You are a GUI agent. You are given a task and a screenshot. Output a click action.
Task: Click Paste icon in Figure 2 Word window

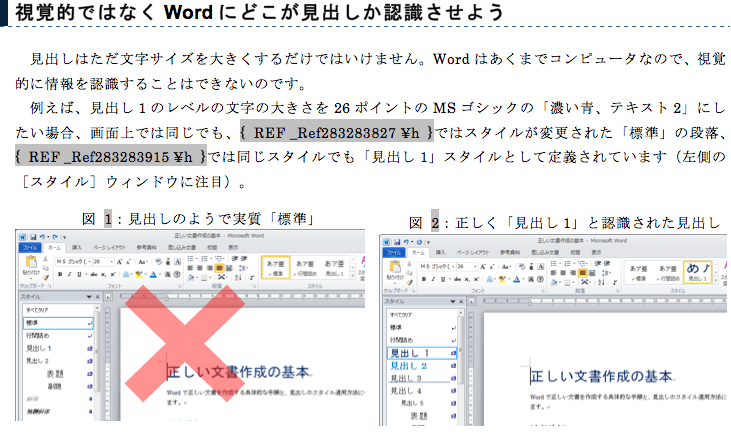tap(395, 267)
